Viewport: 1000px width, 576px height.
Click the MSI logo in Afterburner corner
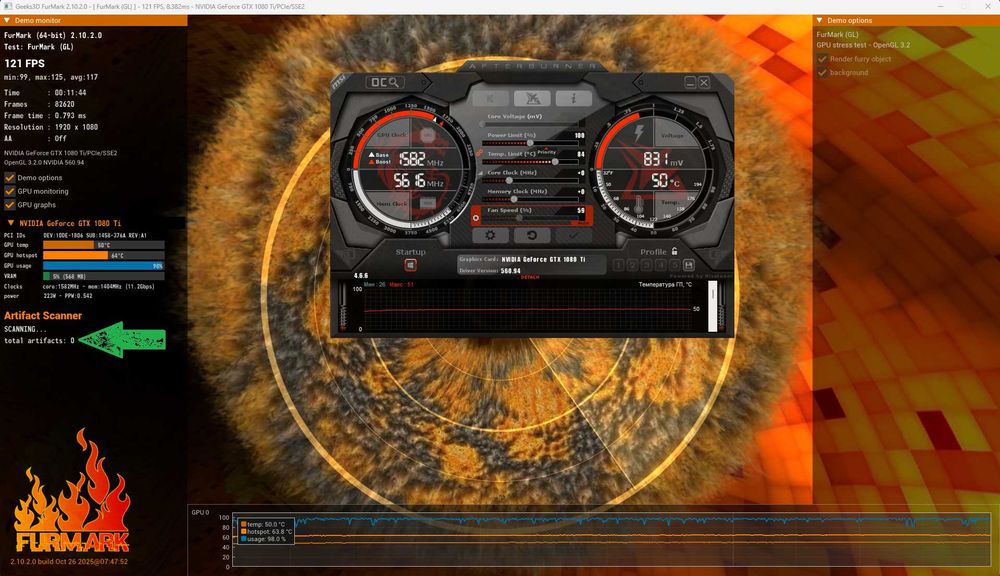click(x=339, y=82)
